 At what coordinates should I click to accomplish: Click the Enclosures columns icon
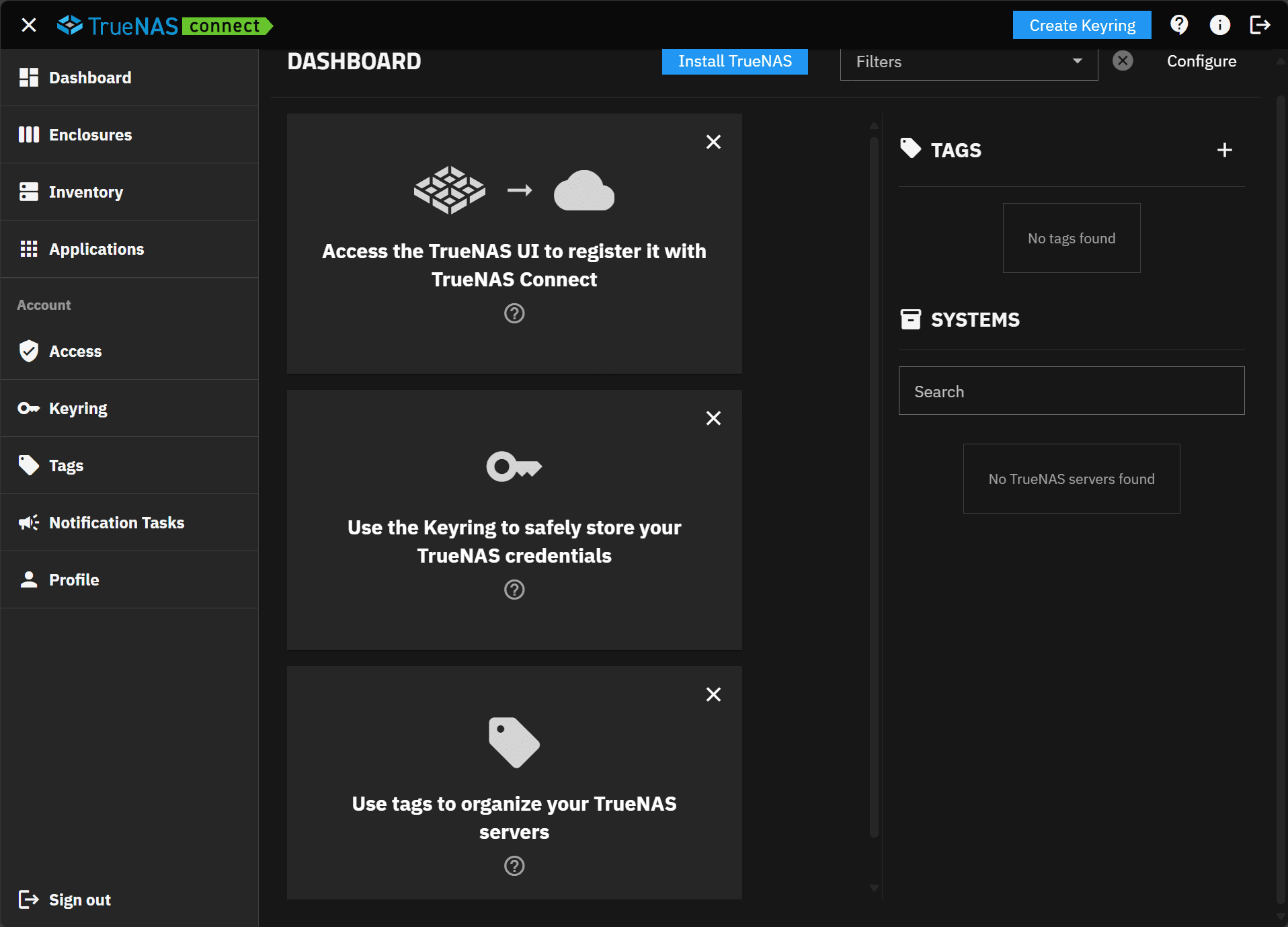29,134
